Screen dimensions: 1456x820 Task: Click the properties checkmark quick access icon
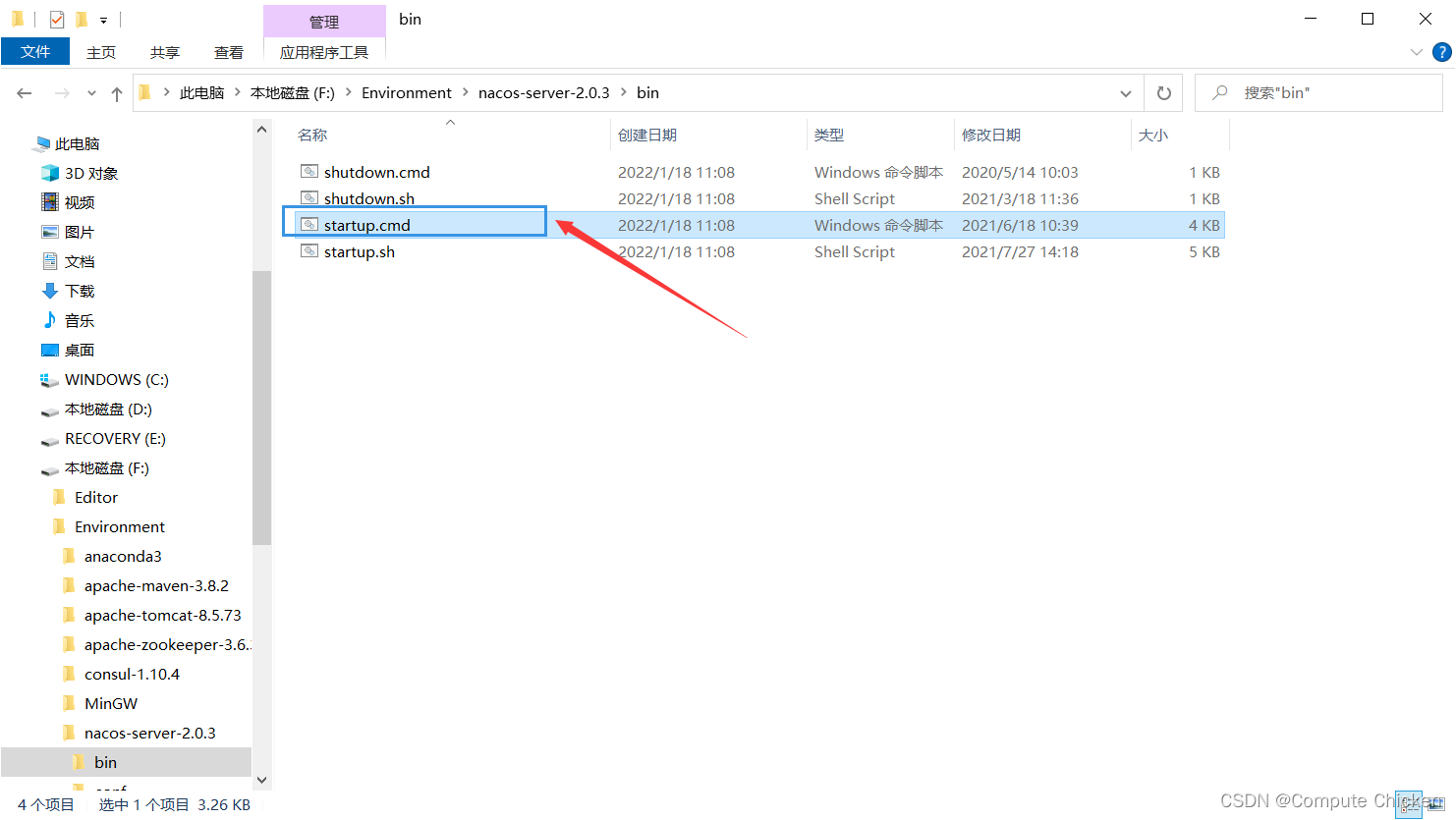pyautogui.click(x=56, y=20)
